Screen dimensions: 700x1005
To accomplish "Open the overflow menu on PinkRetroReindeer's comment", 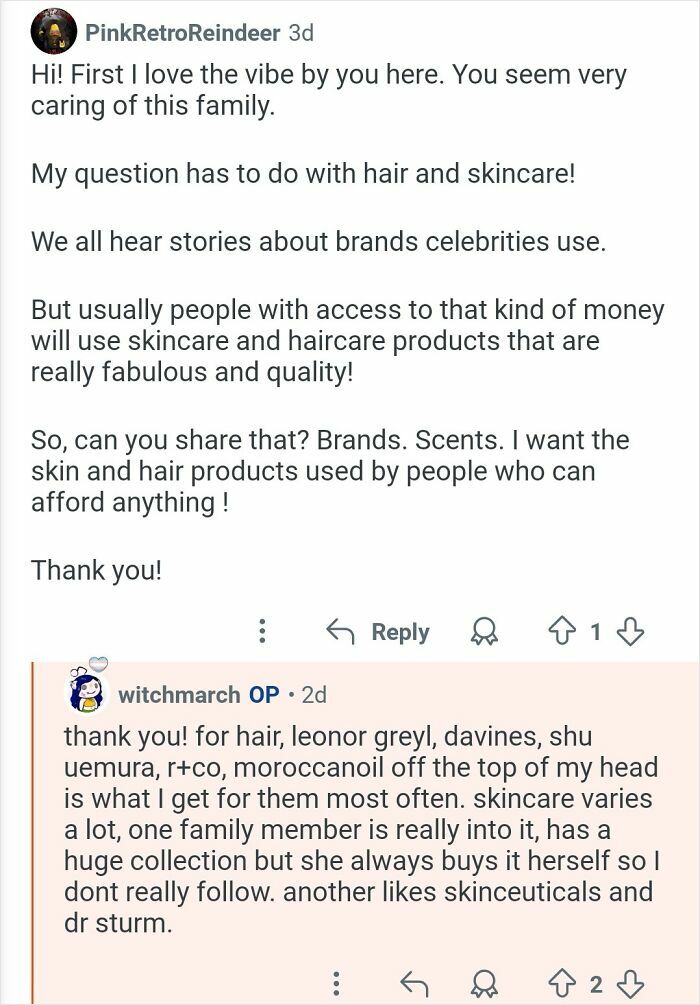I will tap(262, 632).
